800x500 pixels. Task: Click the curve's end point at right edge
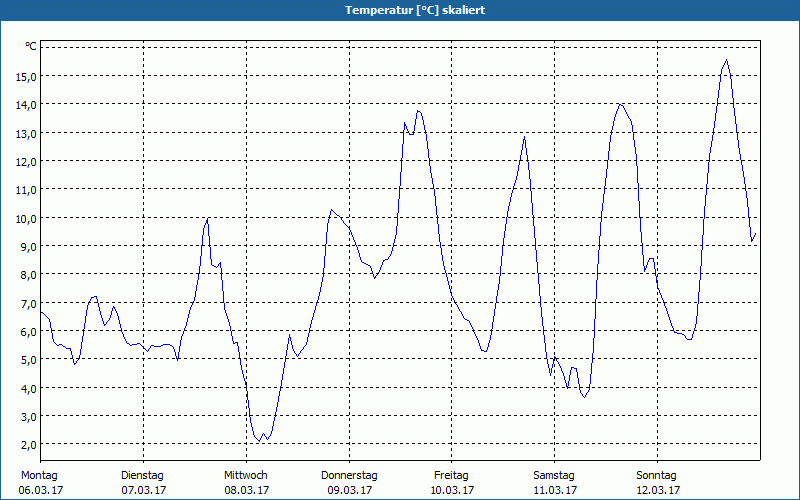(756, 233)
